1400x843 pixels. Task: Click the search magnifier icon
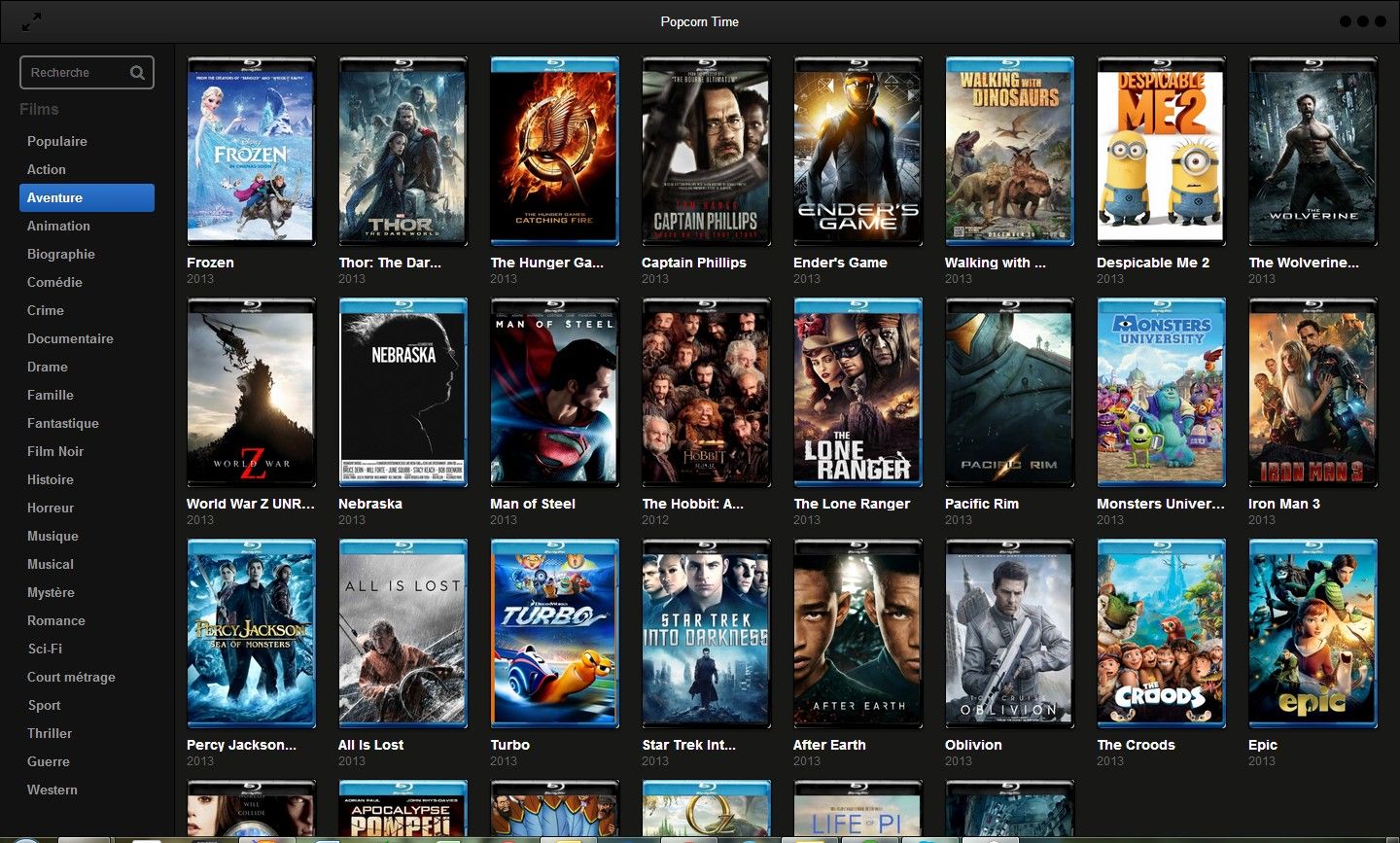tap(137, 73)
